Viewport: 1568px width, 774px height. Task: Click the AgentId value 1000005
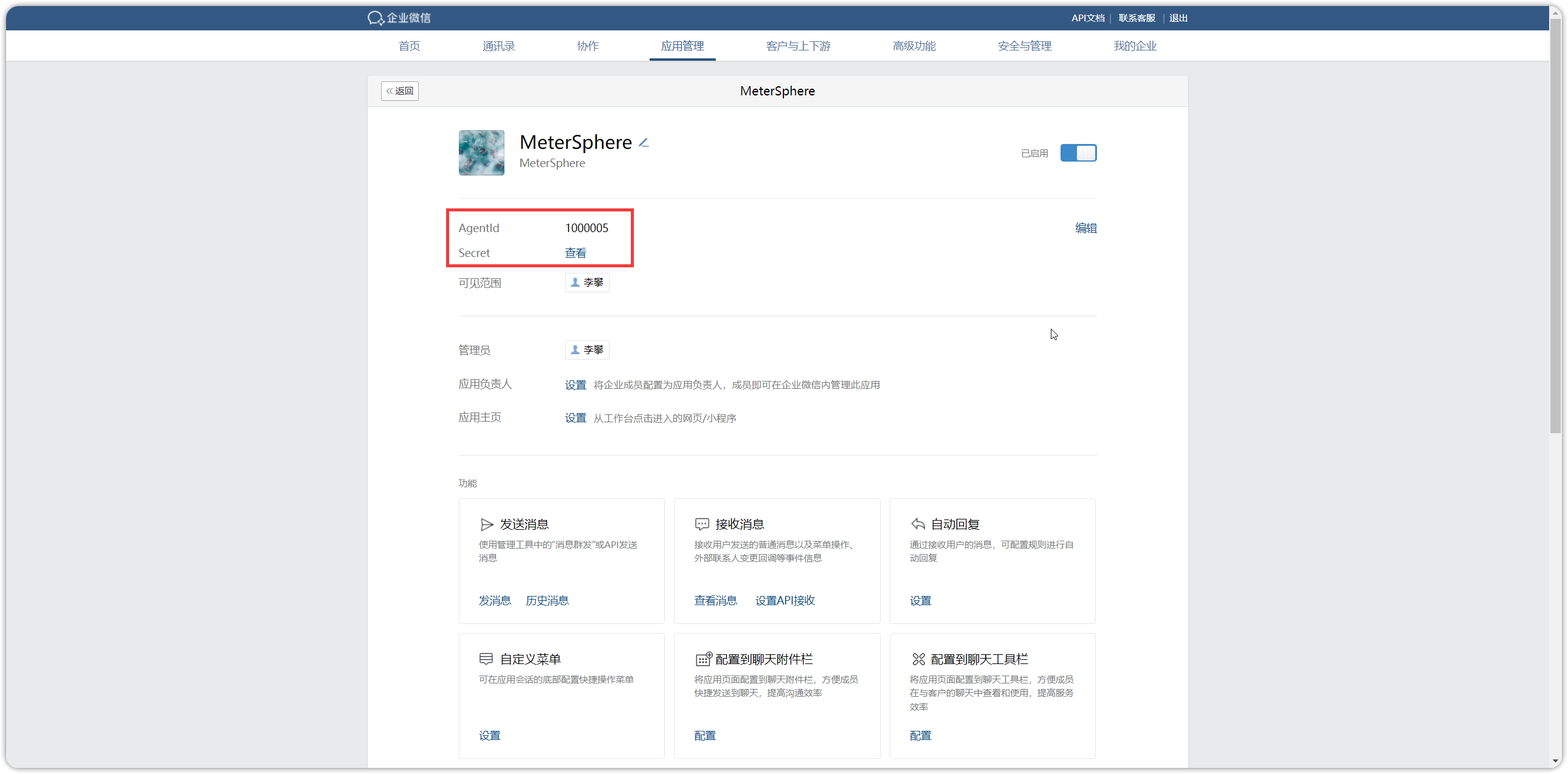coord(586,228)
